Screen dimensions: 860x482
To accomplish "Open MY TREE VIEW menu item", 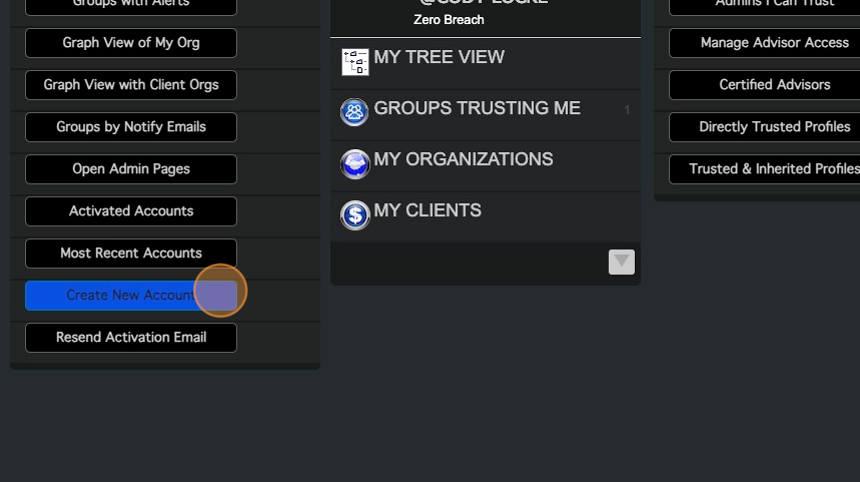I will pos(439,58).
